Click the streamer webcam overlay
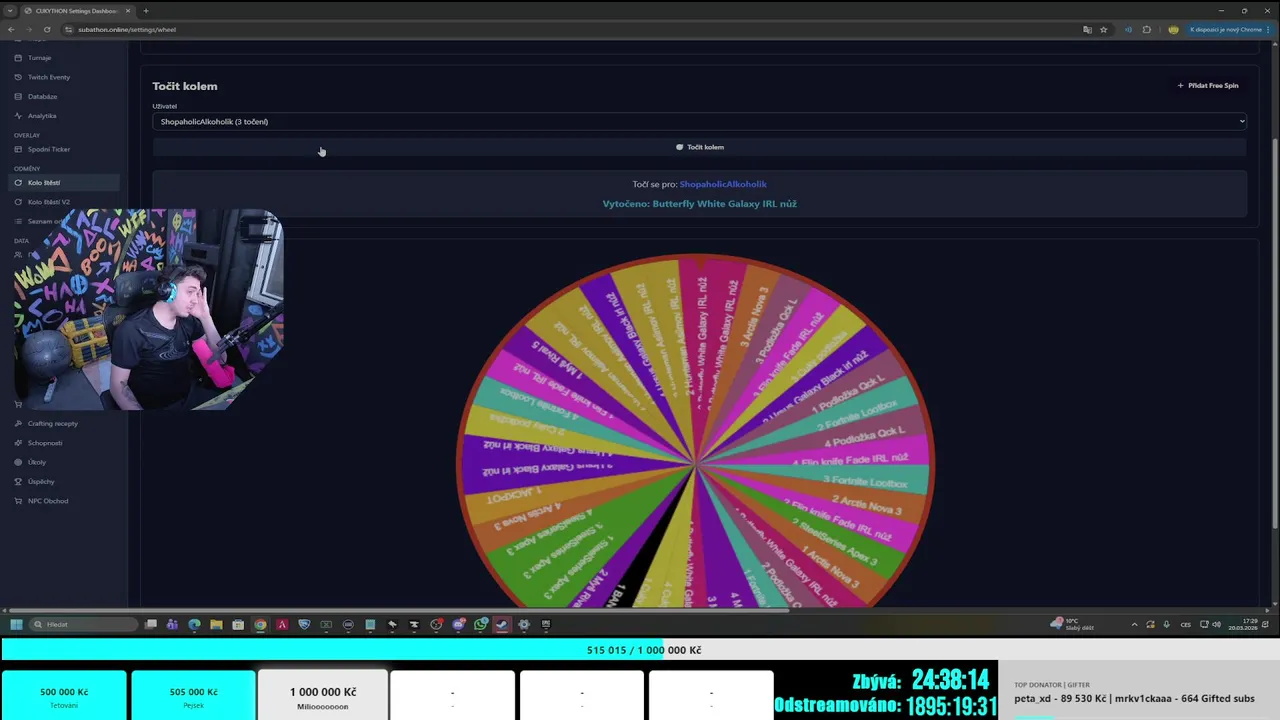Viewport: 1280px width, 720px height. [148, 310]
